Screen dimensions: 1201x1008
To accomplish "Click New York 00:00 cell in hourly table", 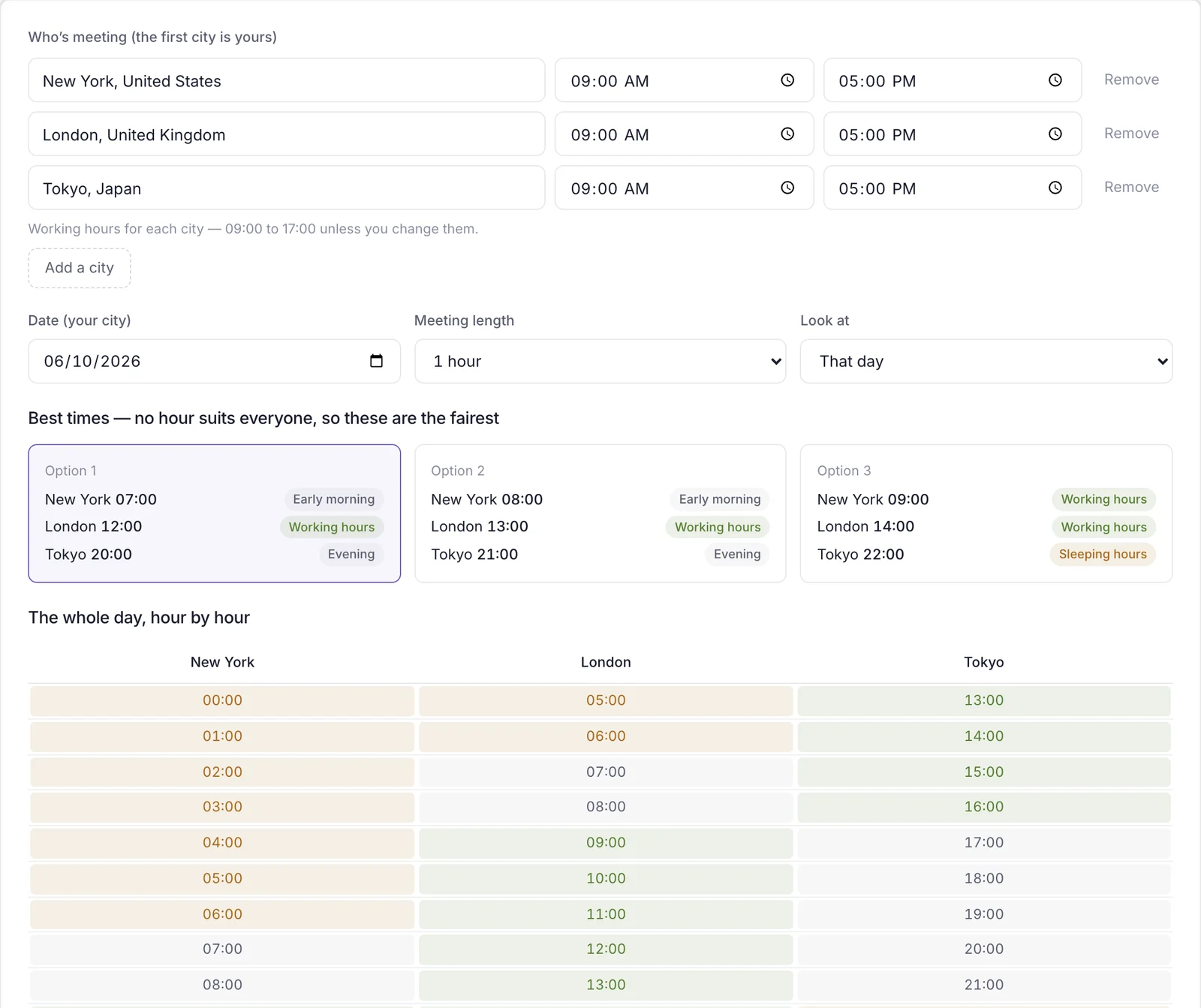I will click(222, 700).
